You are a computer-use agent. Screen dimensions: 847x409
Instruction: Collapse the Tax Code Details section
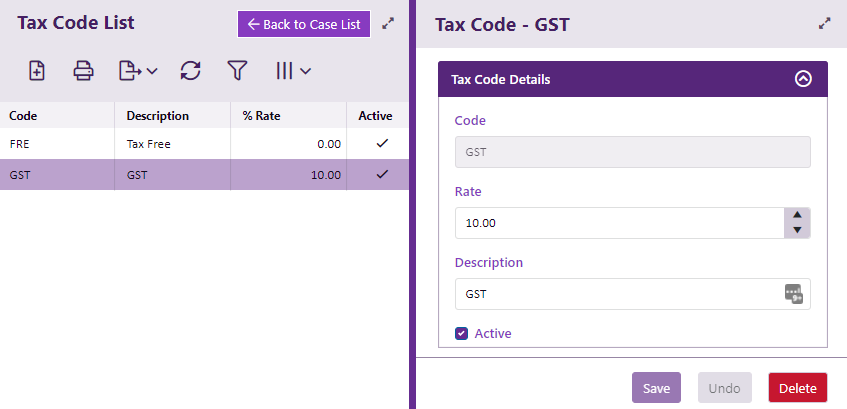pos(803,79)
